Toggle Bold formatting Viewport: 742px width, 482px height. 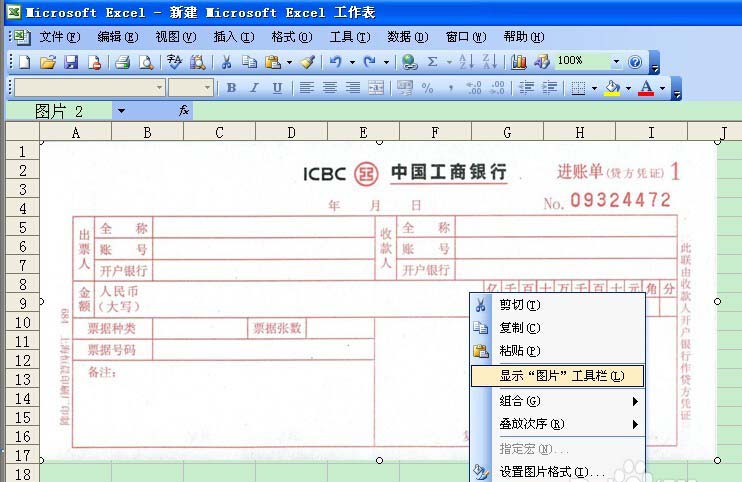pos(231,88)
